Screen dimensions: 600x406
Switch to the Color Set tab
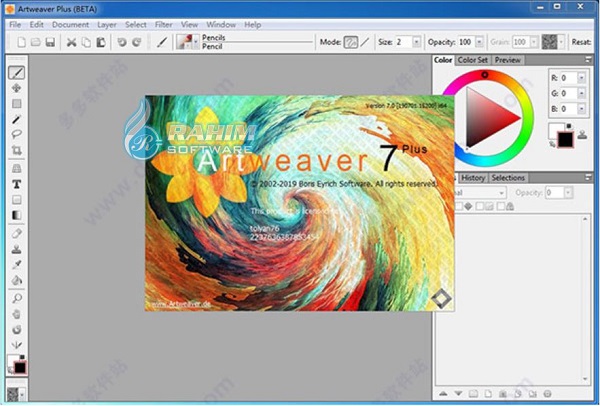(473, 60)
